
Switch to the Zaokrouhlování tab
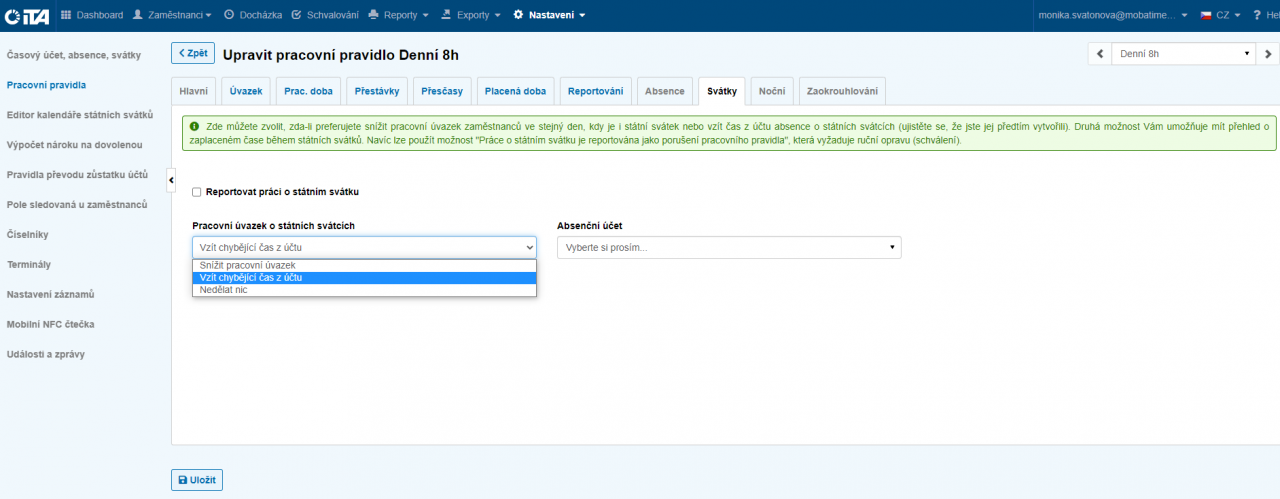tap(842, 91)
